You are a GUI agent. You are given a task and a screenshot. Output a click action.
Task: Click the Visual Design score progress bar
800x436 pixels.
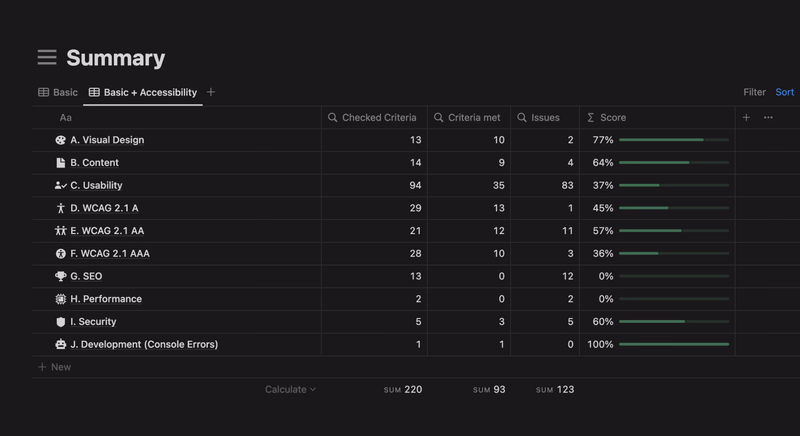click(x=674, y=140)
